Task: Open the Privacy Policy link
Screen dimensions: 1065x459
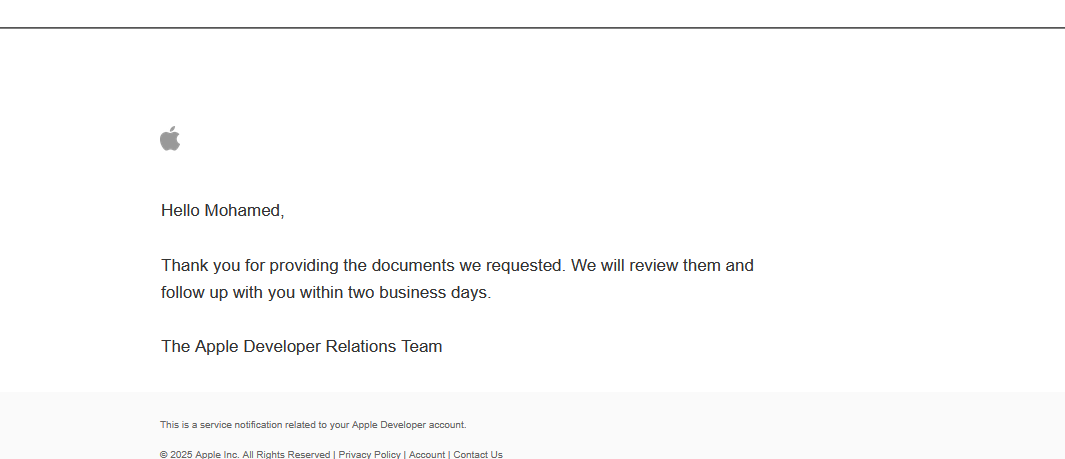Action: coord(369,454)
